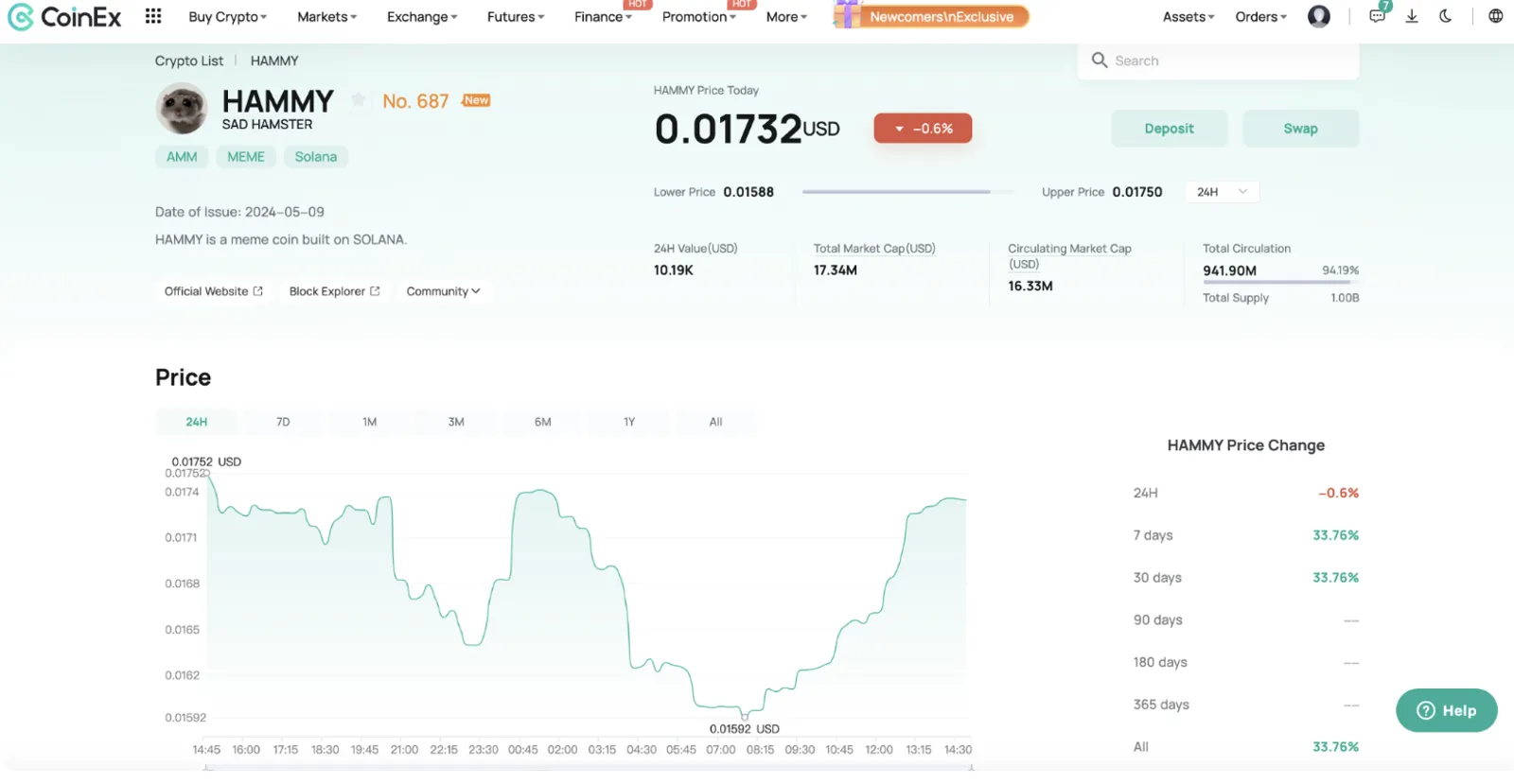The width and height of the screenshot is (1514, 784).
Task: Click the Circulating Market Cap 16.33M value
Action: (1030, 286)
